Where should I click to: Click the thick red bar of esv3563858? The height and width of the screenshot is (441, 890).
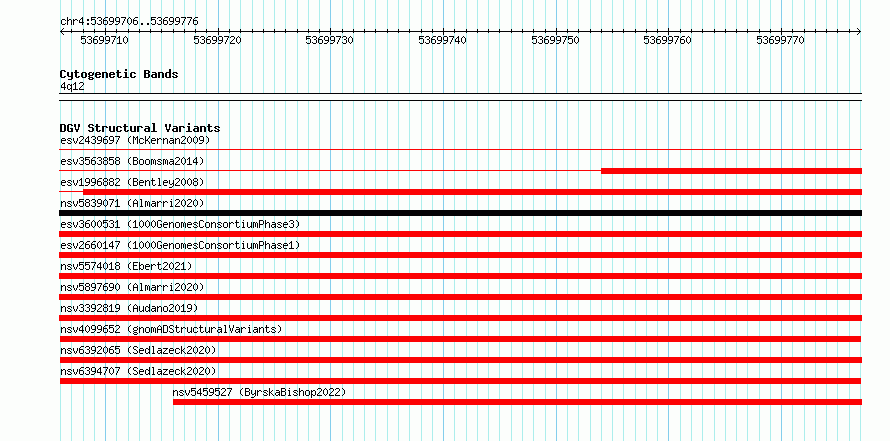click(731, 171)
